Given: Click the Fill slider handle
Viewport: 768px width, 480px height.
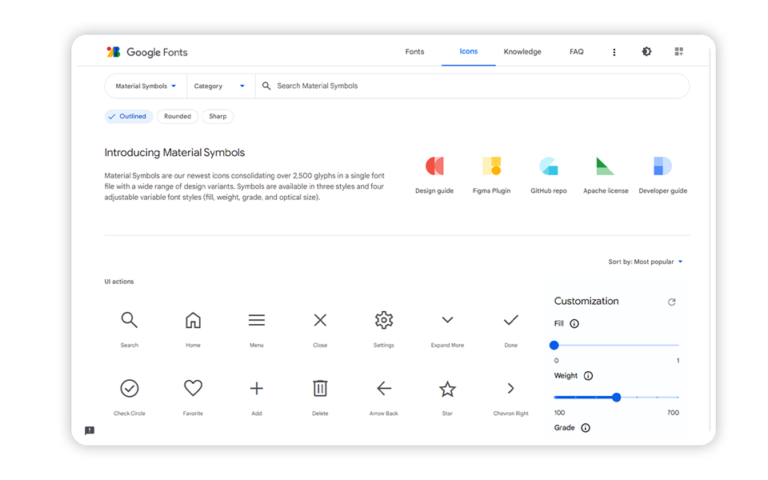Looking at the screenshot, I should coord(554,345).
